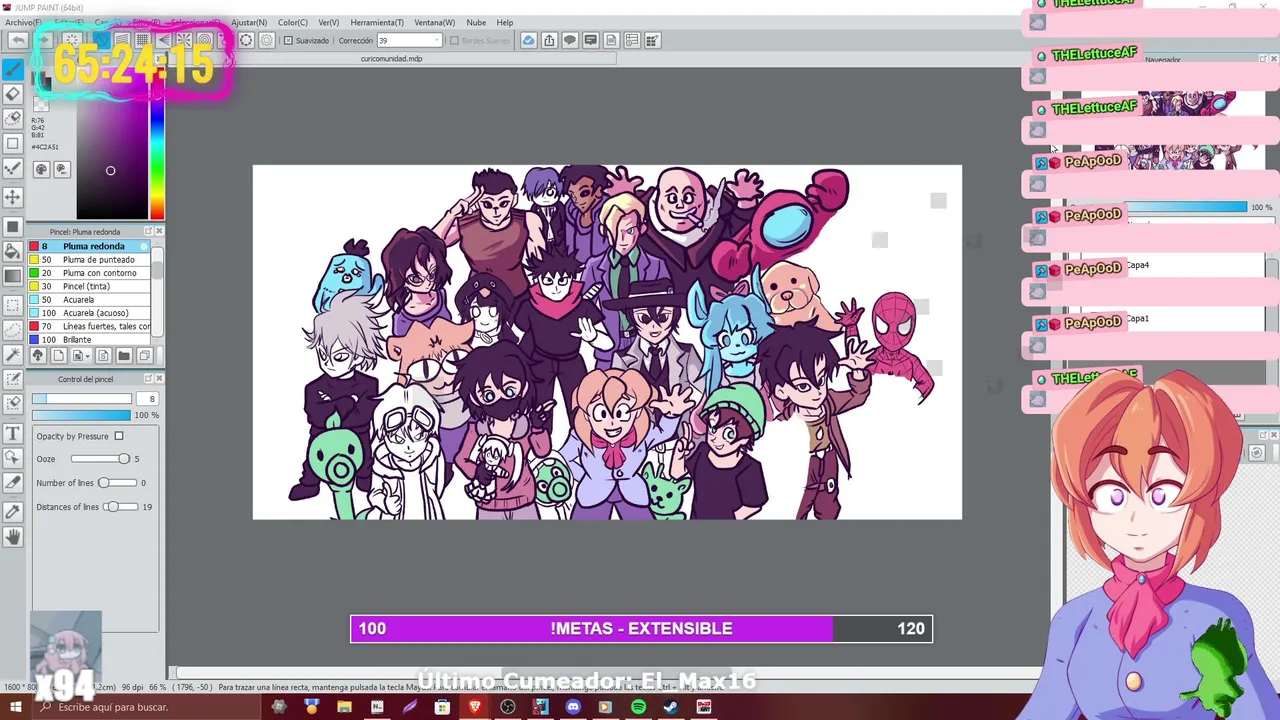
Task: Enable the grid snap icon
Action: point(142,40)
